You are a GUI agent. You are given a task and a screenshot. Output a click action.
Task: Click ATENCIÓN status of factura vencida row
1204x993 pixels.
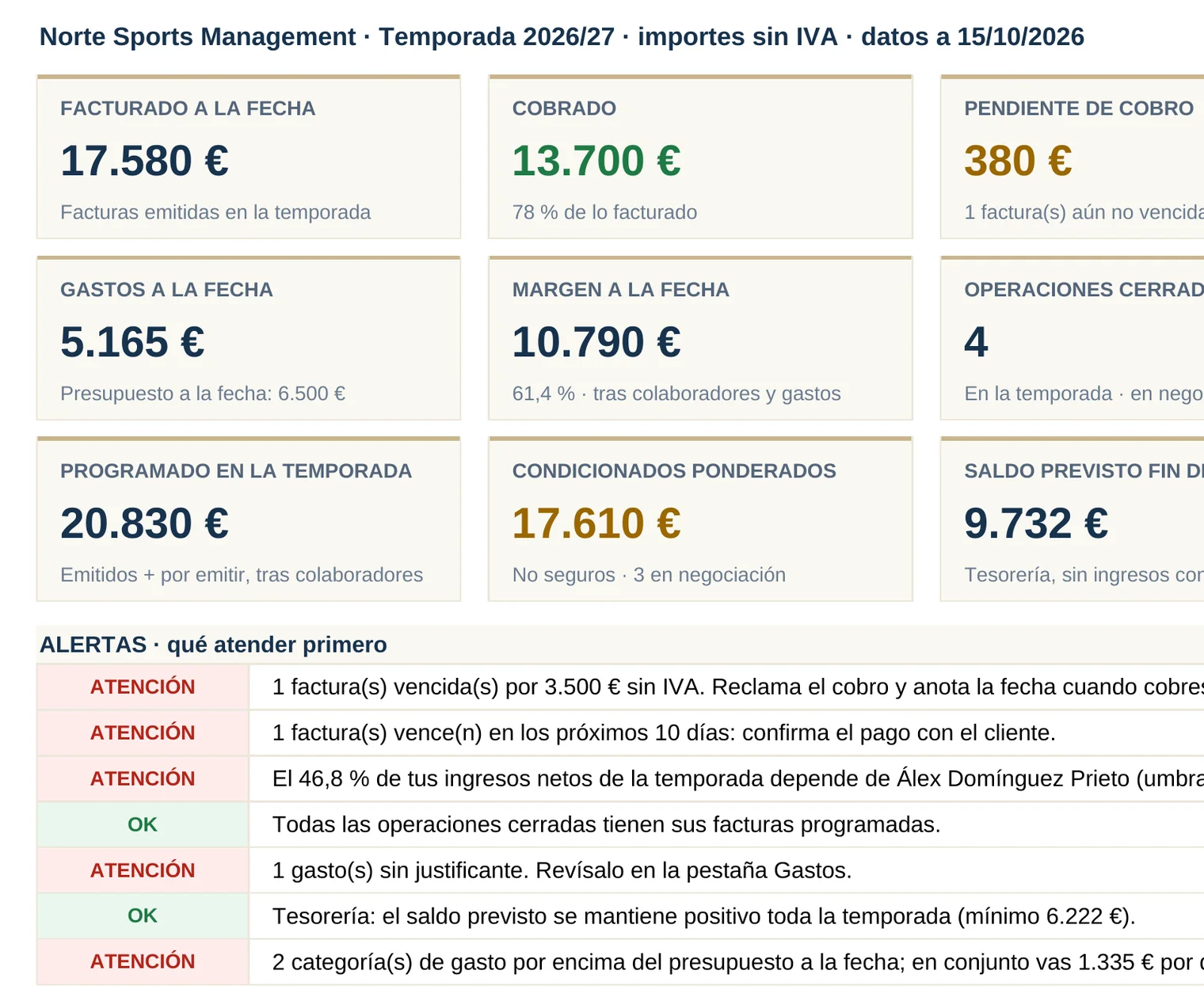coord(143,687)
